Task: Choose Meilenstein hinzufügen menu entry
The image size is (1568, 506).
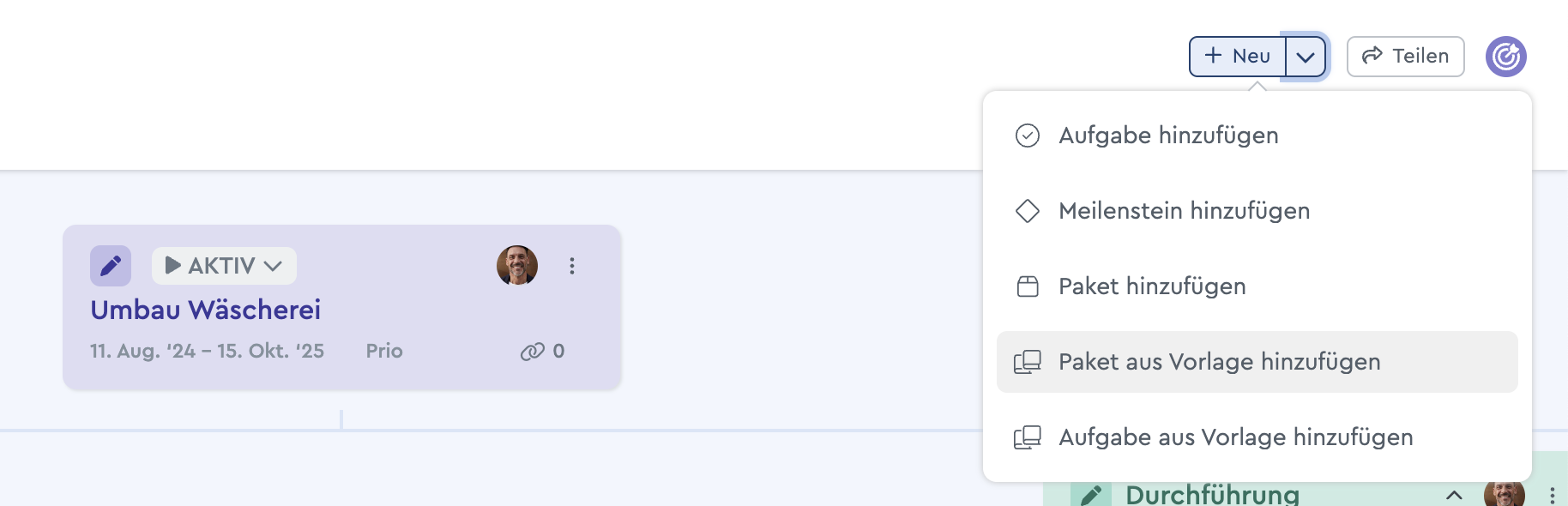Action: [1184, 211]
